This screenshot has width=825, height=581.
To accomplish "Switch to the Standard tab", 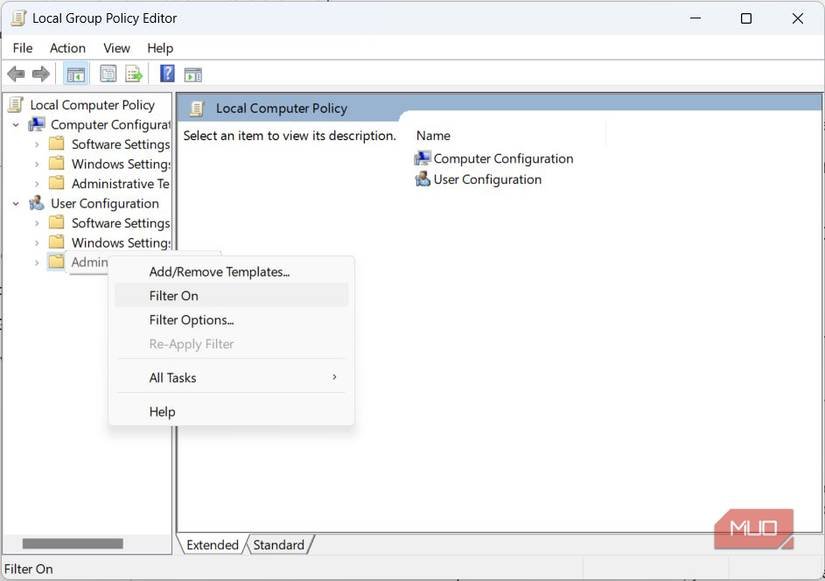I will click(279, 545).
